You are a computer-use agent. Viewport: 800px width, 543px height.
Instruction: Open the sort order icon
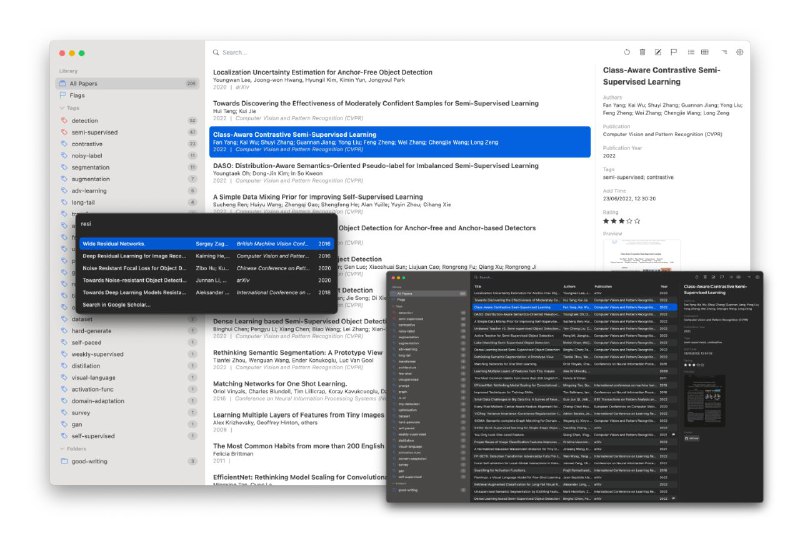(722, 52)
